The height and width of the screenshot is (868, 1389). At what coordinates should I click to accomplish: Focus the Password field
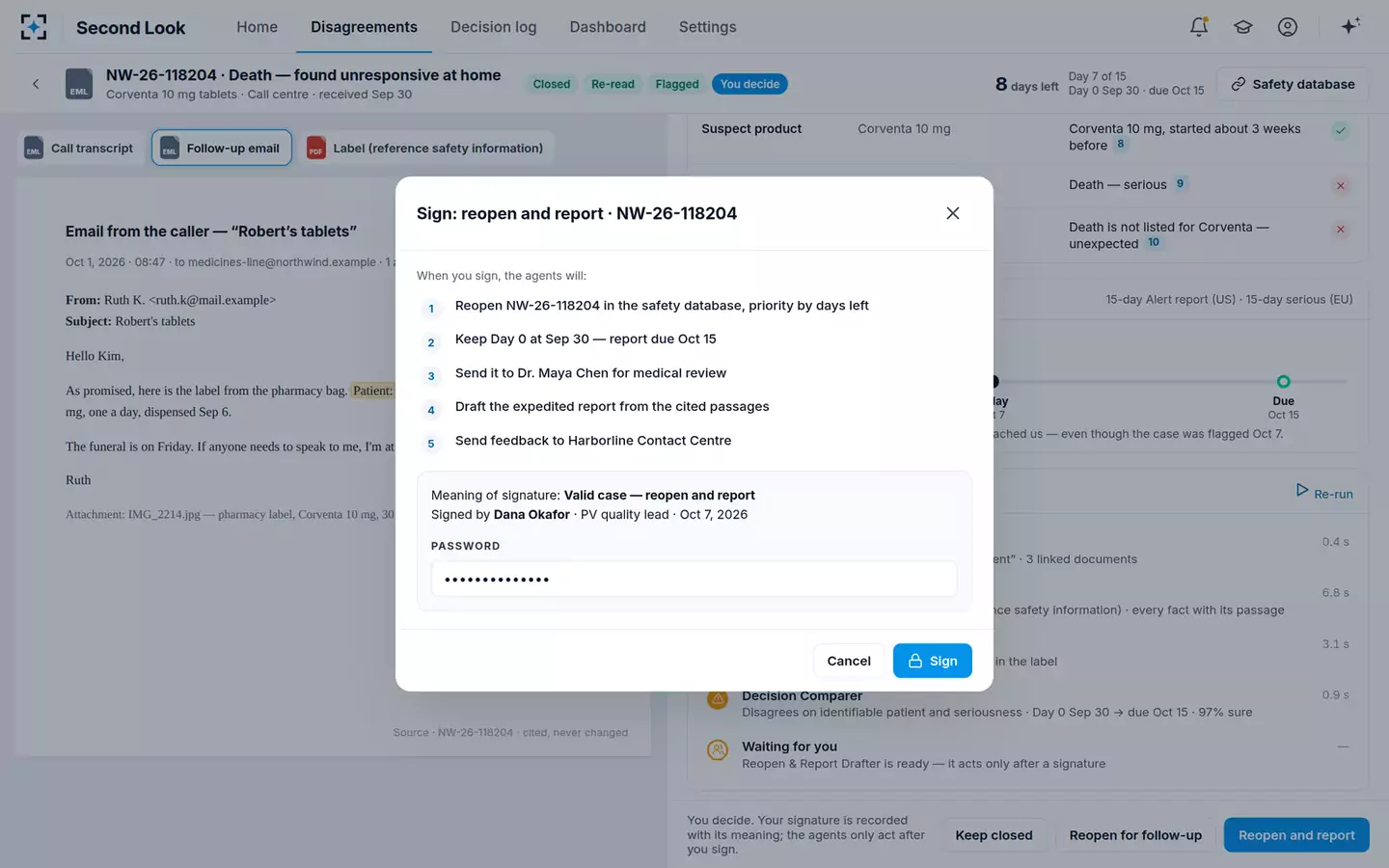click(x=694, y=579)
